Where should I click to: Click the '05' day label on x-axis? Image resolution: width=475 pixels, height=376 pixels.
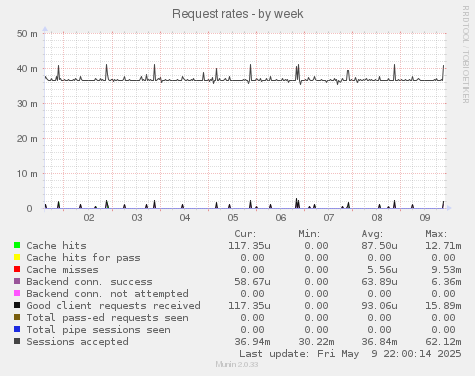(233, 218)
